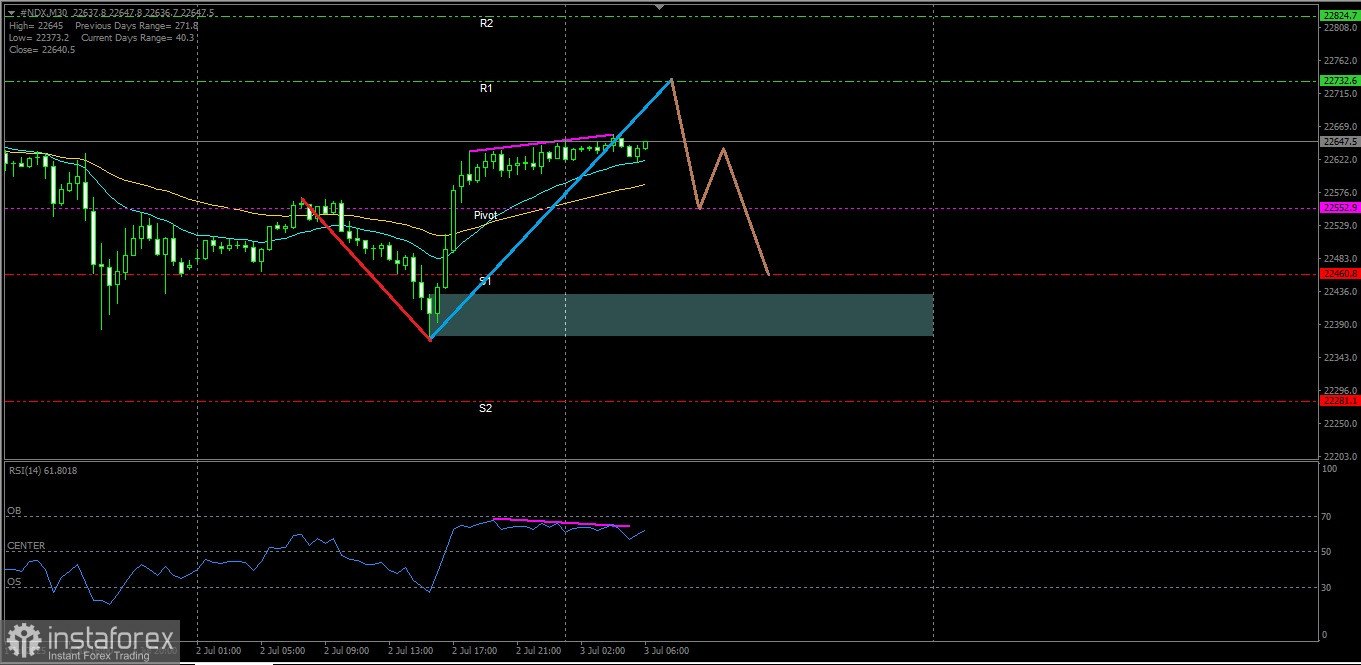Click the 2 Jul 13:00 time label
Screen dimensions: 1361x665
point(411,650)
